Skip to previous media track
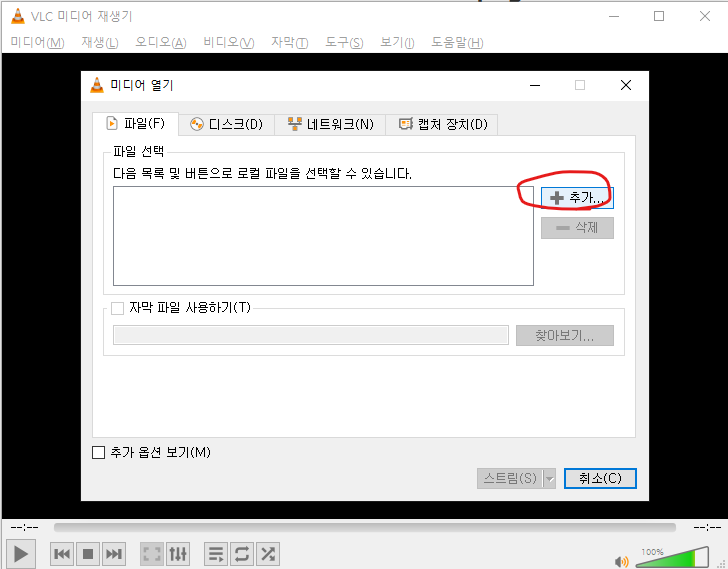 62,554
